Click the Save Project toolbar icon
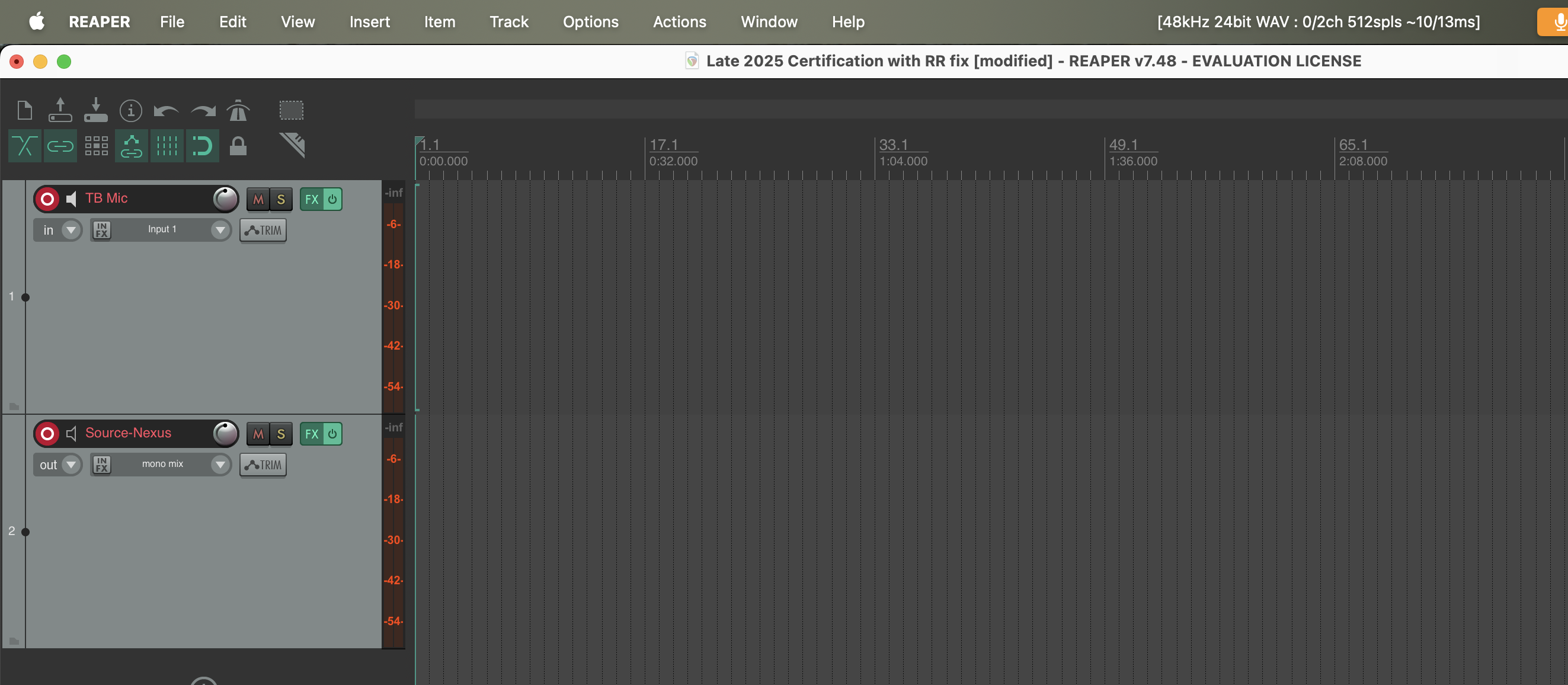The image size is (1568, 685). tap(95, 111)
